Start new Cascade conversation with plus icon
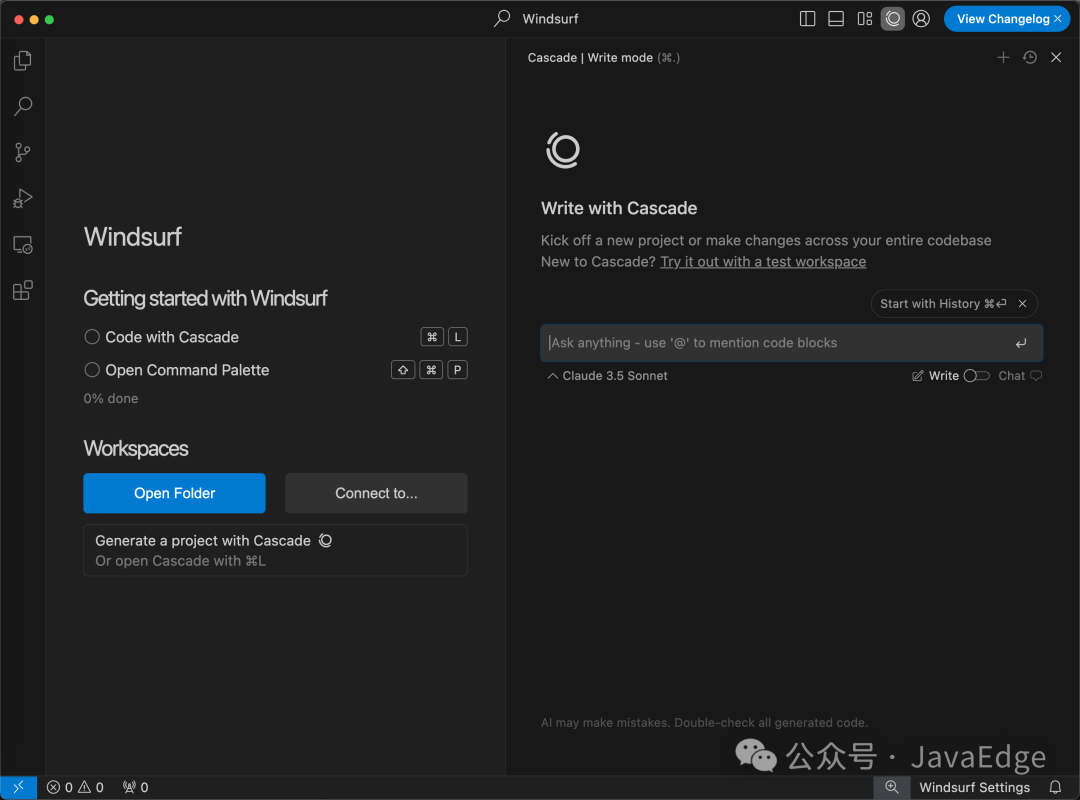 1003,57
